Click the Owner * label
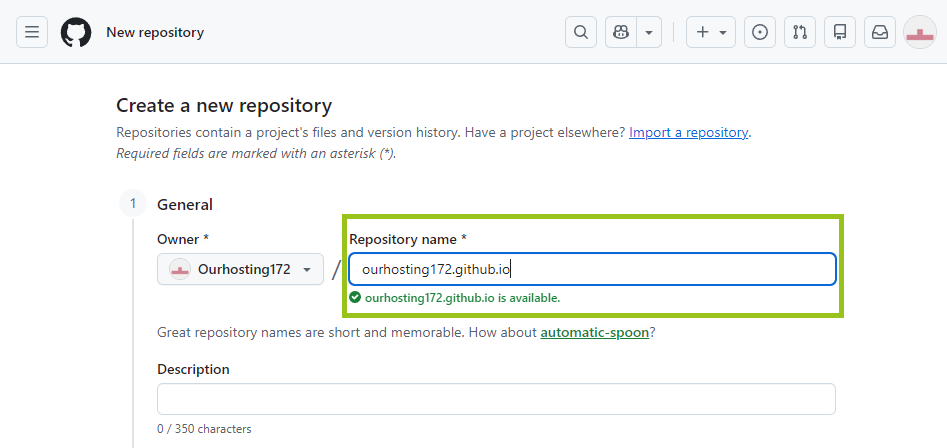This screenshot has height=448, width=947. tap(183, 239)
